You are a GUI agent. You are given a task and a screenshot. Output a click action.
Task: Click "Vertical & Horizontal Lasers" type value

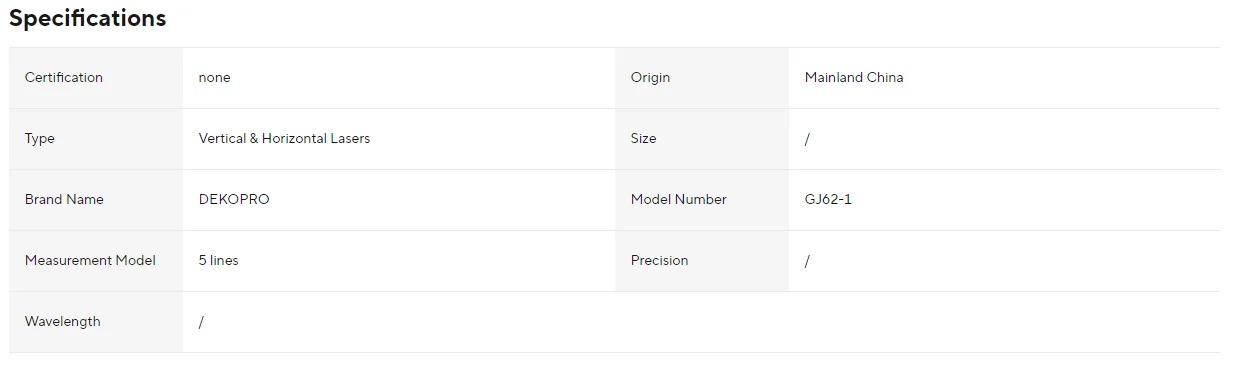(284, 139)
